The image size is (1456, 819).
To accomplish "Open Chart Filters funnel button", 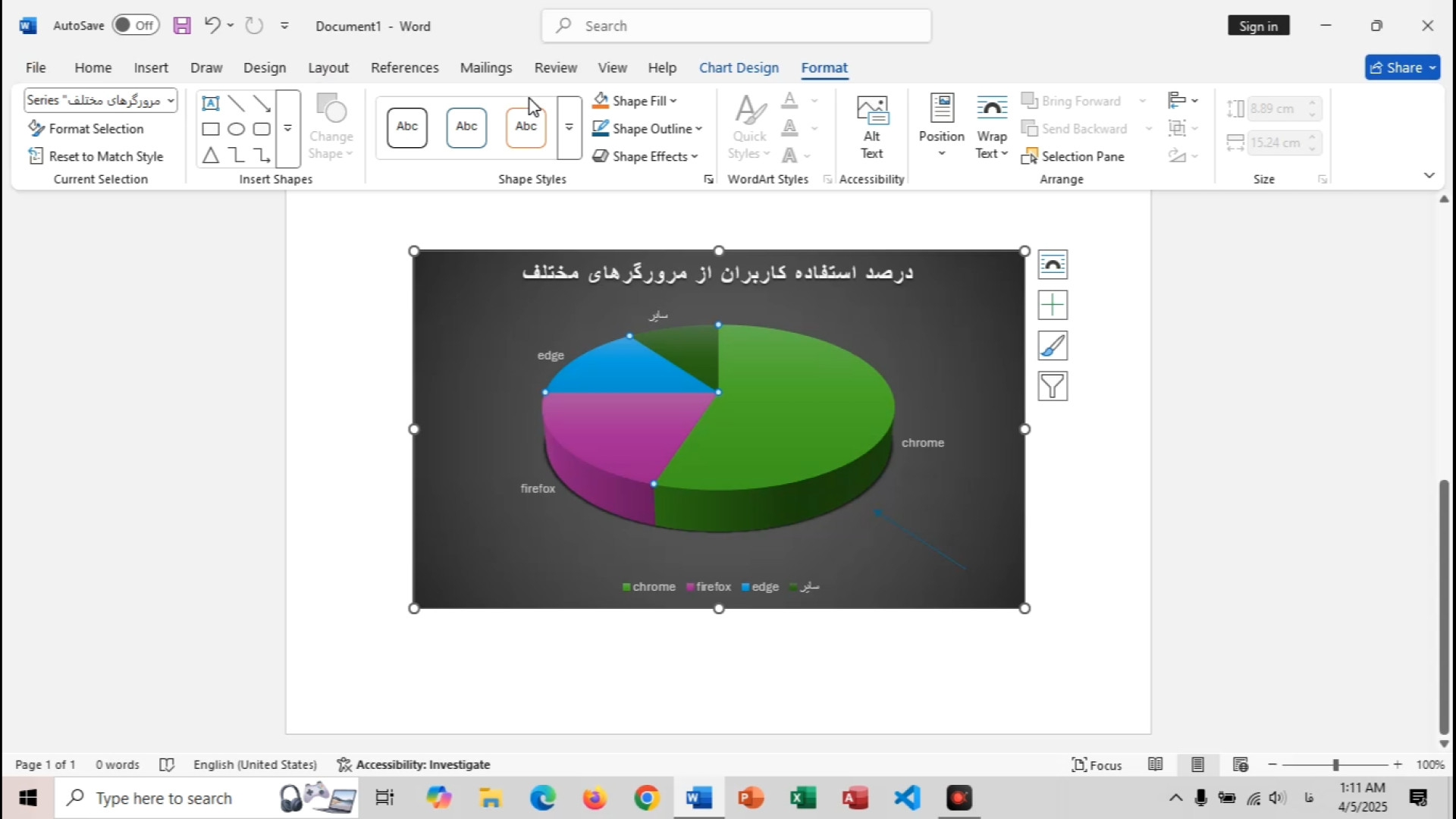I will 1053,387.
